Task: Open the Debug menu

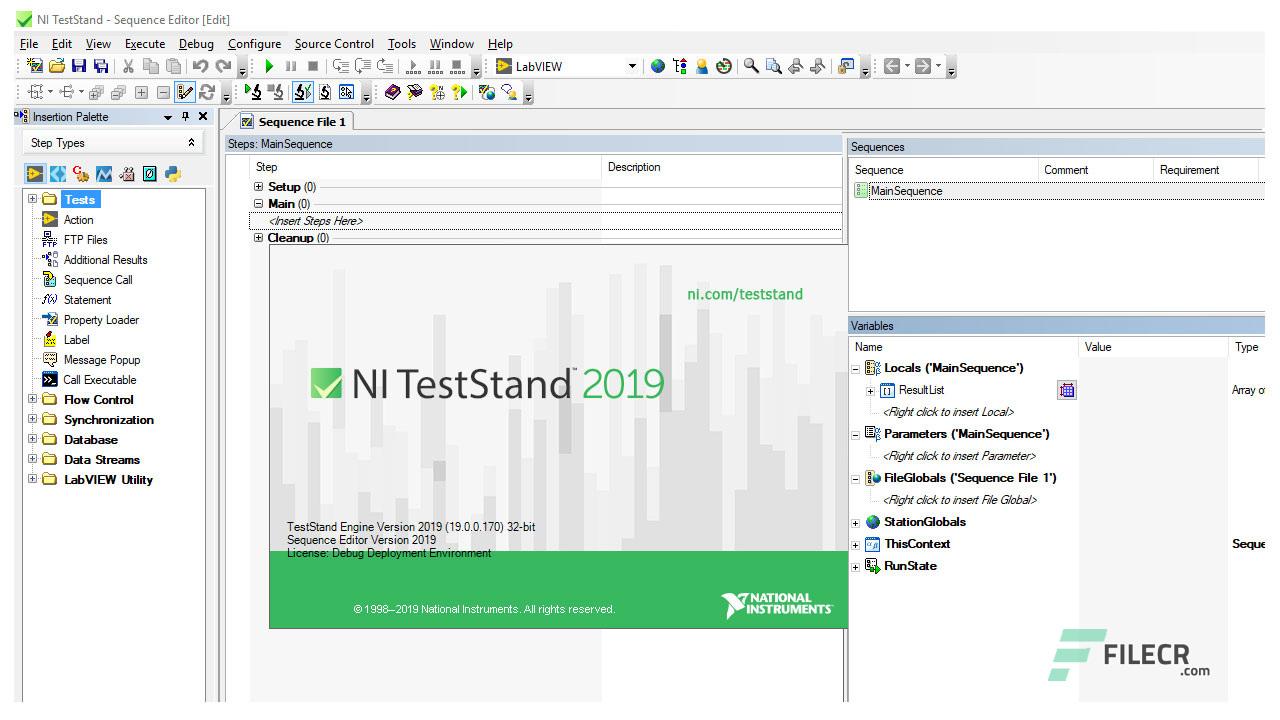Action: (x=196, y=44)
